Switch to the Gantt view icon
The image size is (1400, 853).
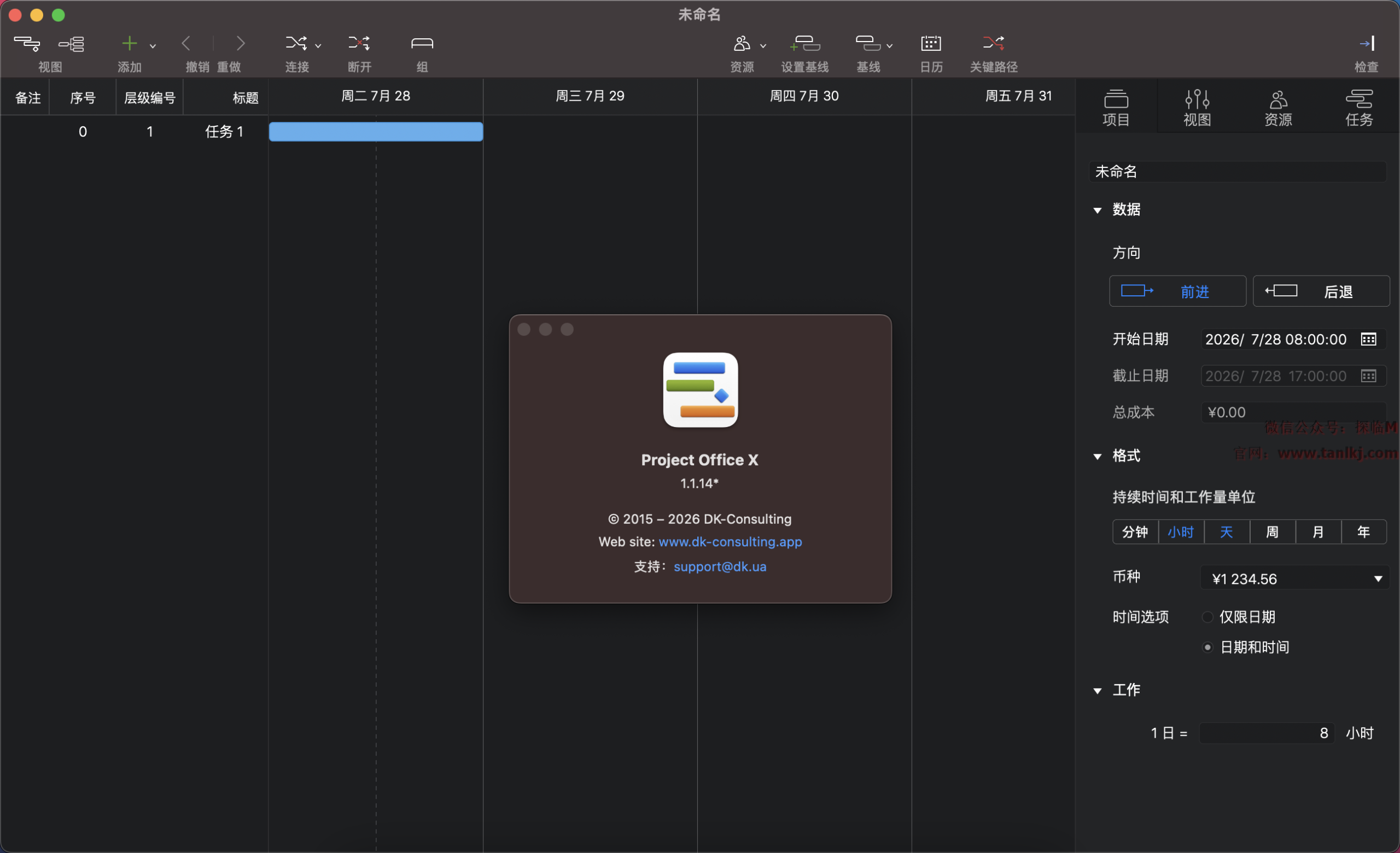(x=27, y=44)
